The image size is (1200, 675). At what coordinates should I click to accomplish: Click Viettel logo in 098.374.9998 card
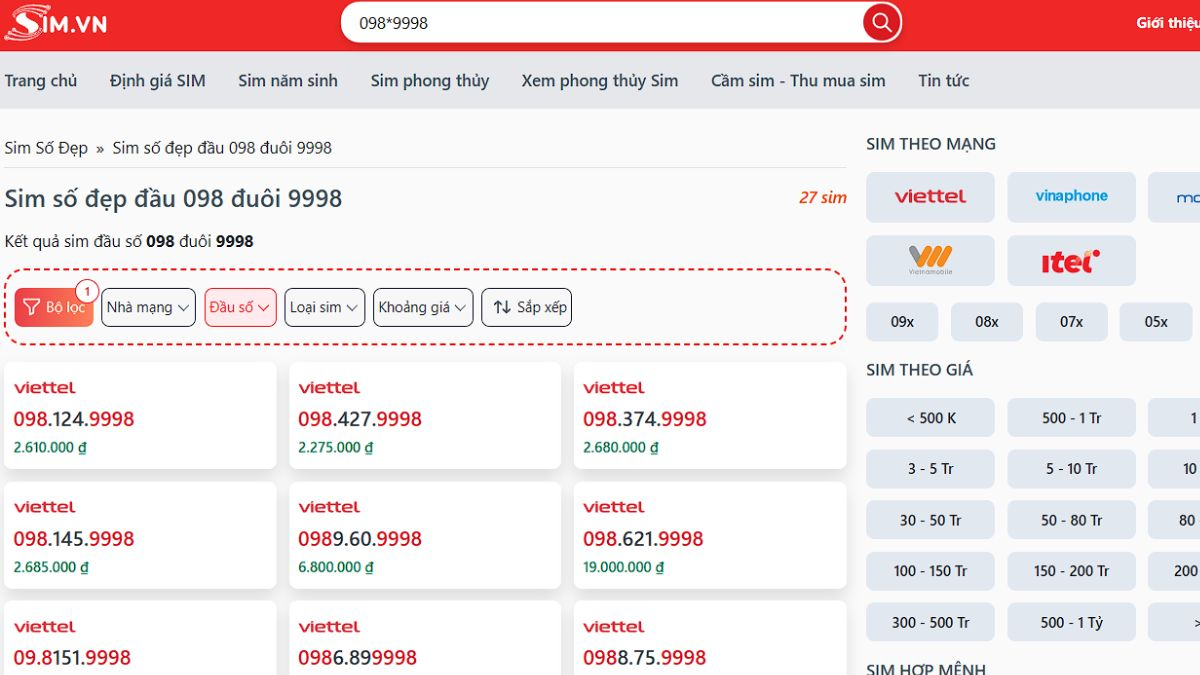click(614, 388)
